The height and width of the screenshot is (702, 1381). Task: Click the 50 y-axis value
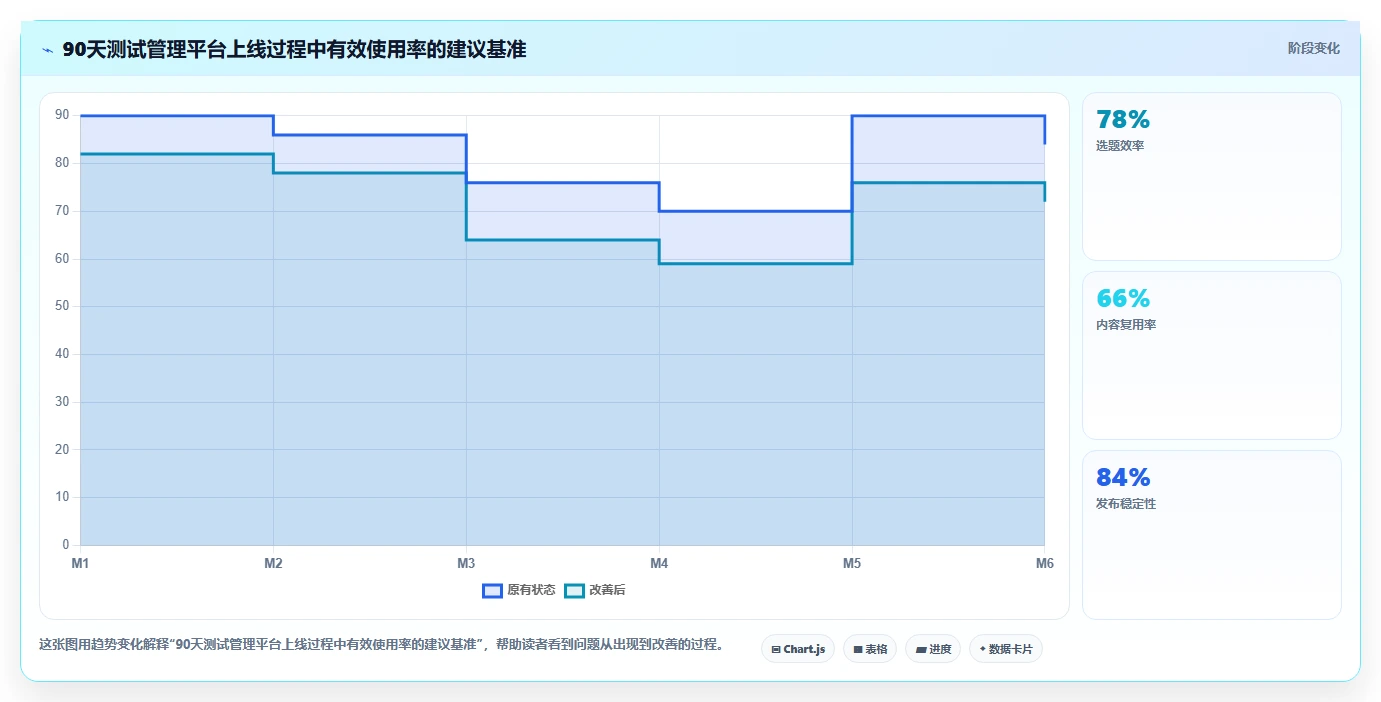(x=62, y=306)
